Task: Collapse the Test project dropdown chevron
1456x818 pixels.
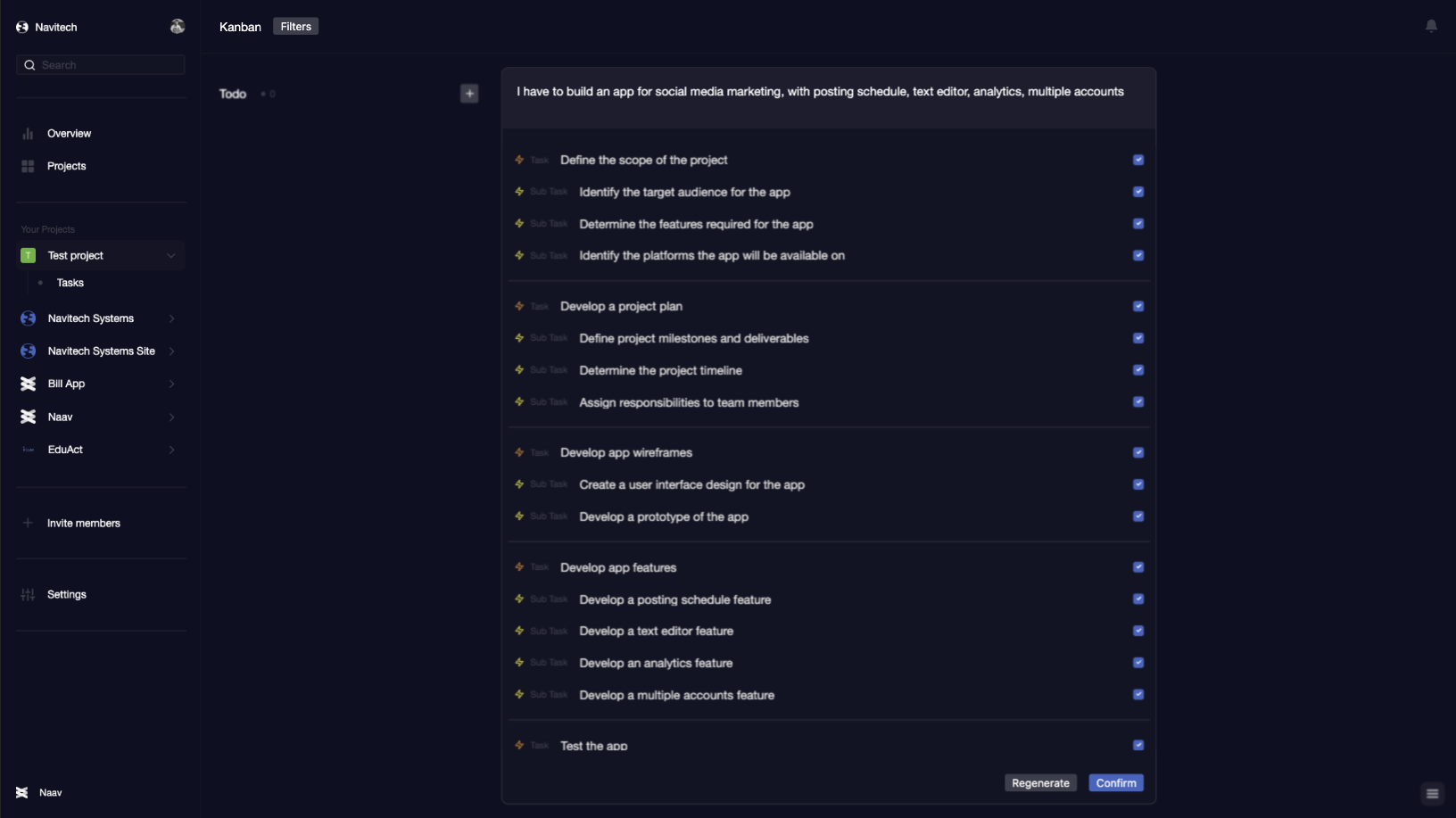Action: tap(170, 256)
